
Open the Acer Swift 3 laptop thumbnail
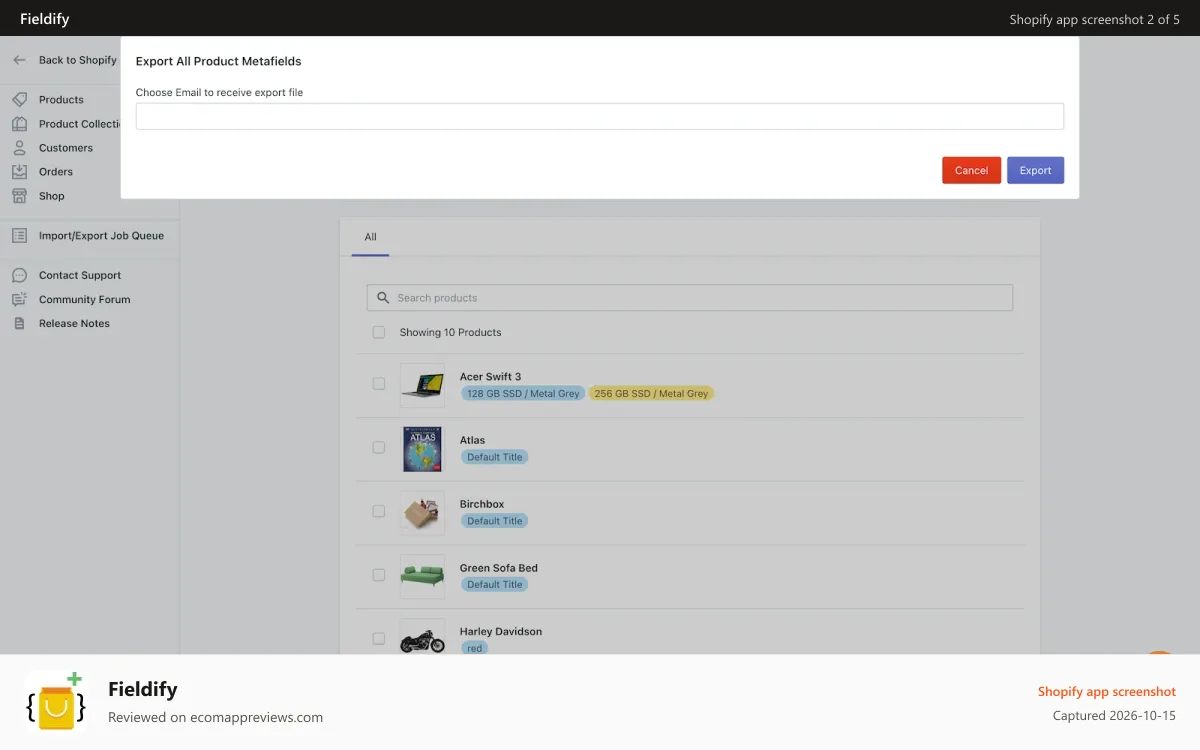(422, 385)
